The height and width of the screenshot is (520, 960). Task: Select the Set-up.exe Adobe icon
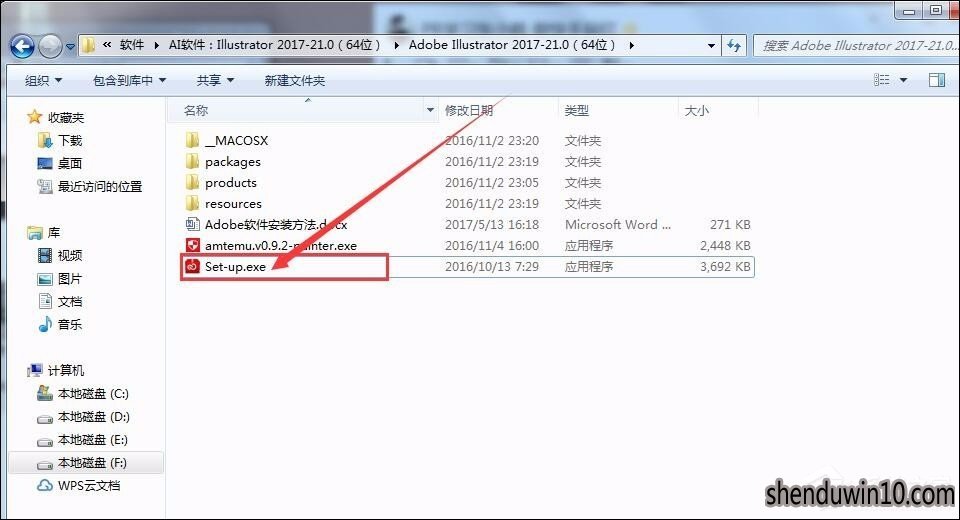point(192,266)
